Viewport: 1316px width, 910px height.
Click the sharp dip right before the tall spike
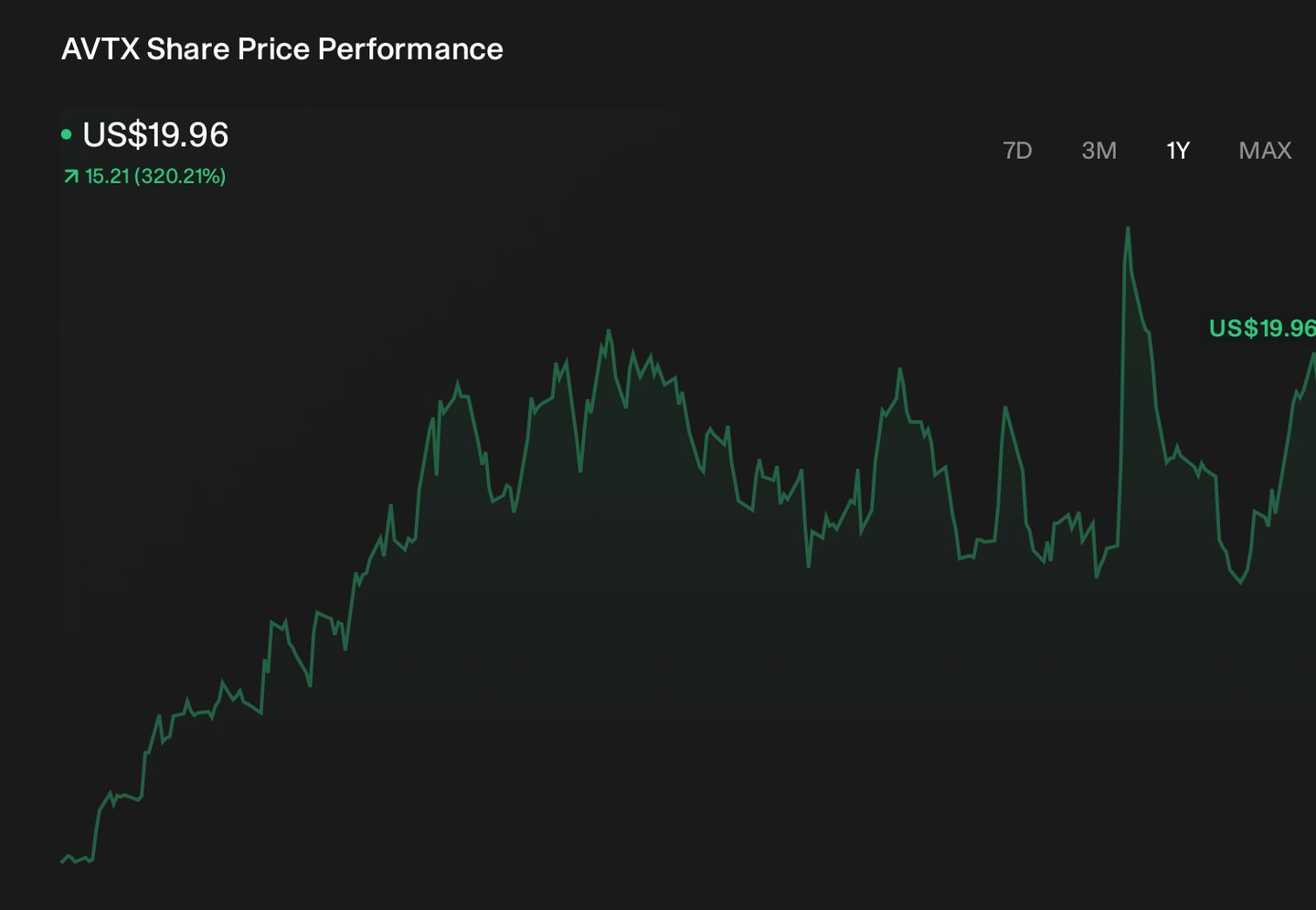(x=1097, y=577)
